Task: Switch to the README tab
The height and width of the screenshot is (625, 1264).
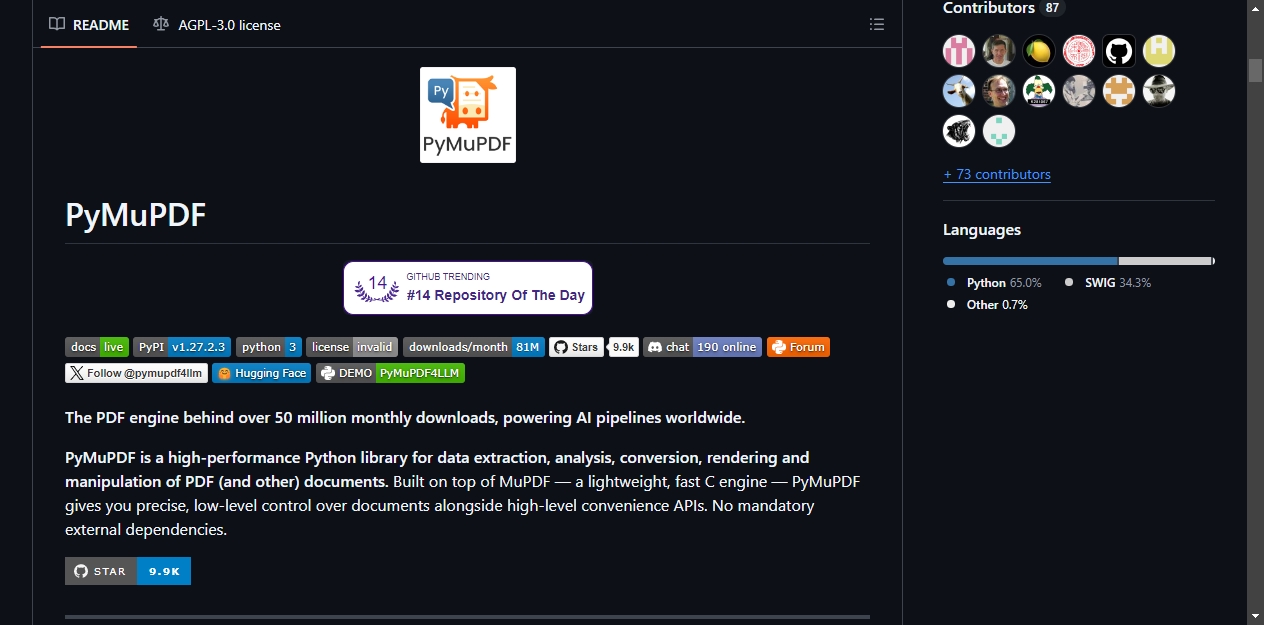Action: click(x=89, y=24)
